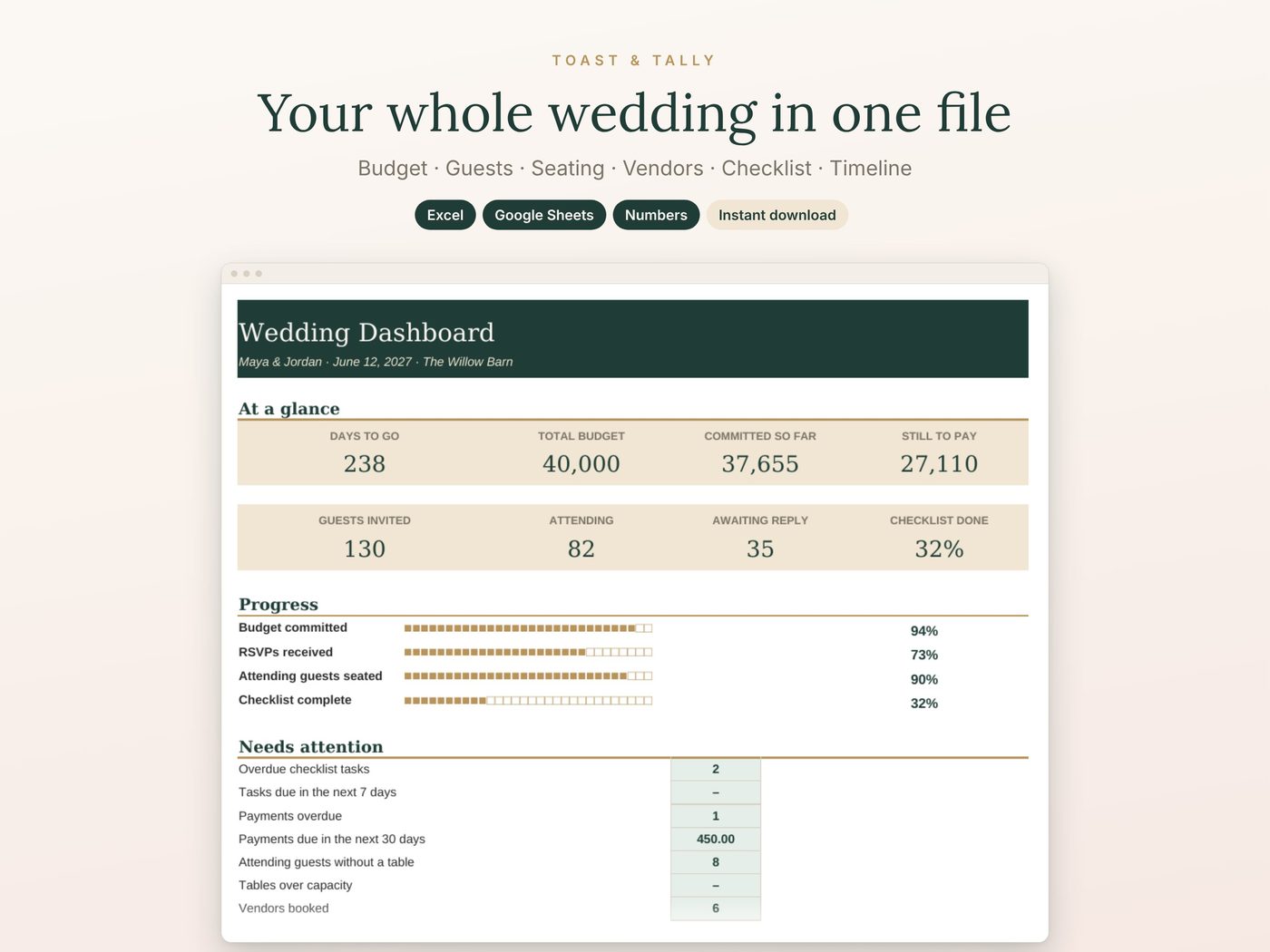Click the Progress section heading
The height and width of the screenshot is (952, 1270).
(x=278, y=605)
